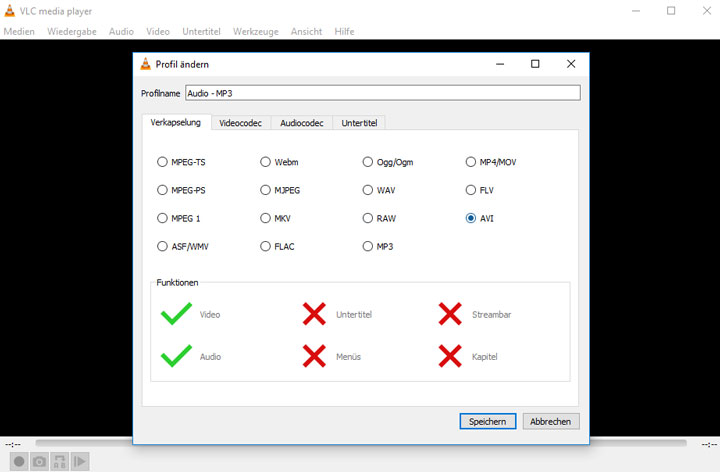Image resolution: width=720 pixels, height=472 pixels.
Task: Open the Wiedergabe menu
Action: pyautogui.click(x=72, y=32)
